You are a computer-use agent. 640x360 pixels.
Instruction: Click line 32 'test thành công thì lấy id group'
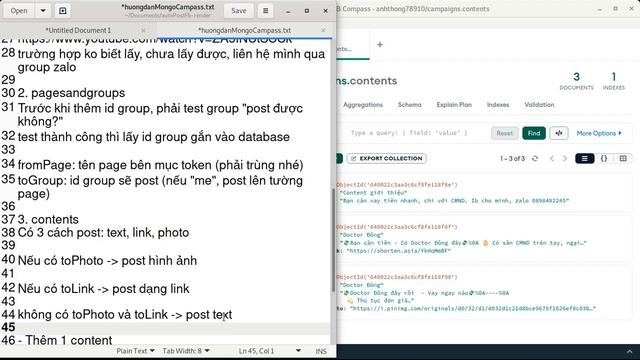153,137
